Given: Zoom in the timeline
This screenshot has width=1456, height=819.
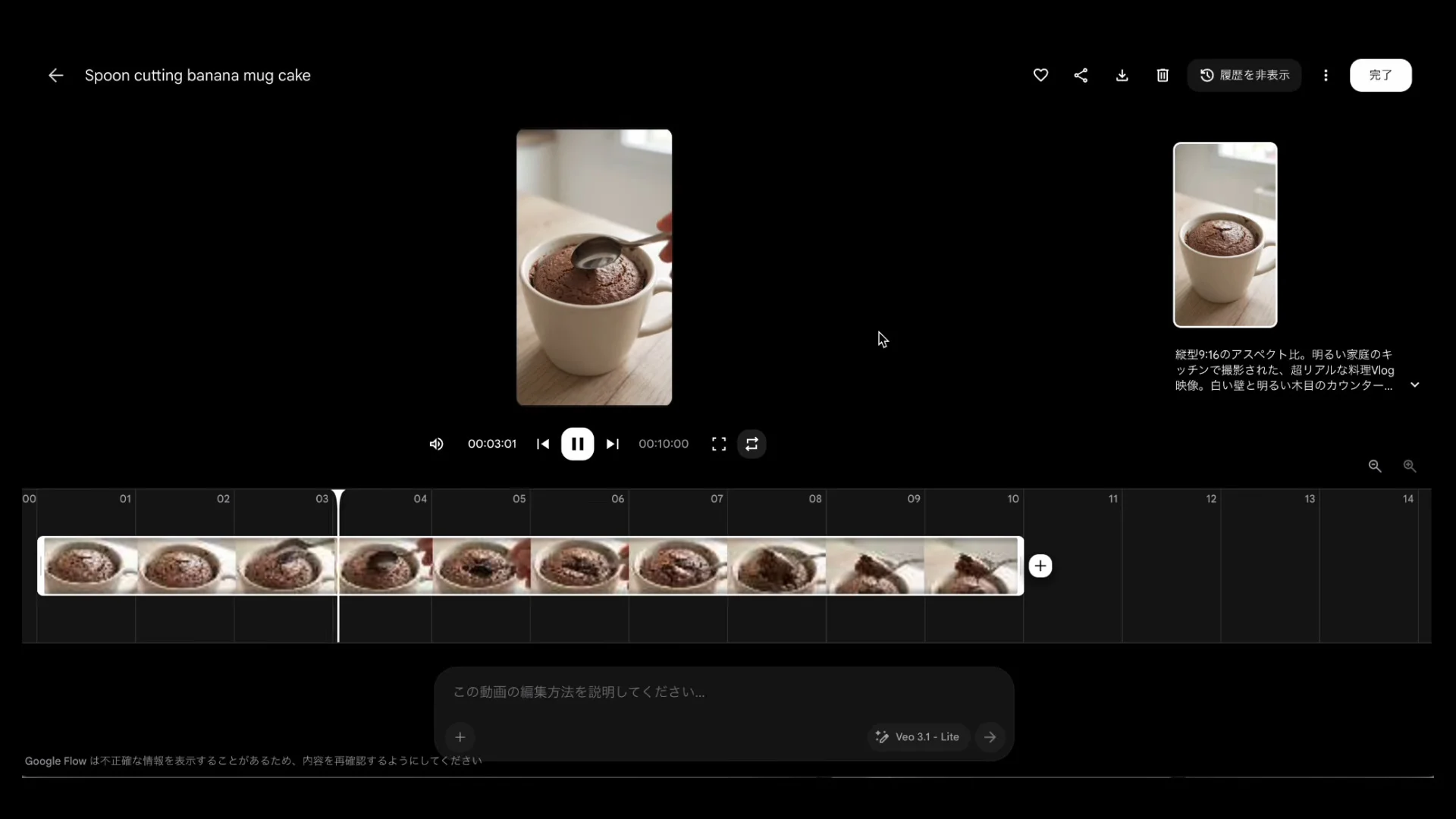Looking at the screenshot, I should point(1409,466).
